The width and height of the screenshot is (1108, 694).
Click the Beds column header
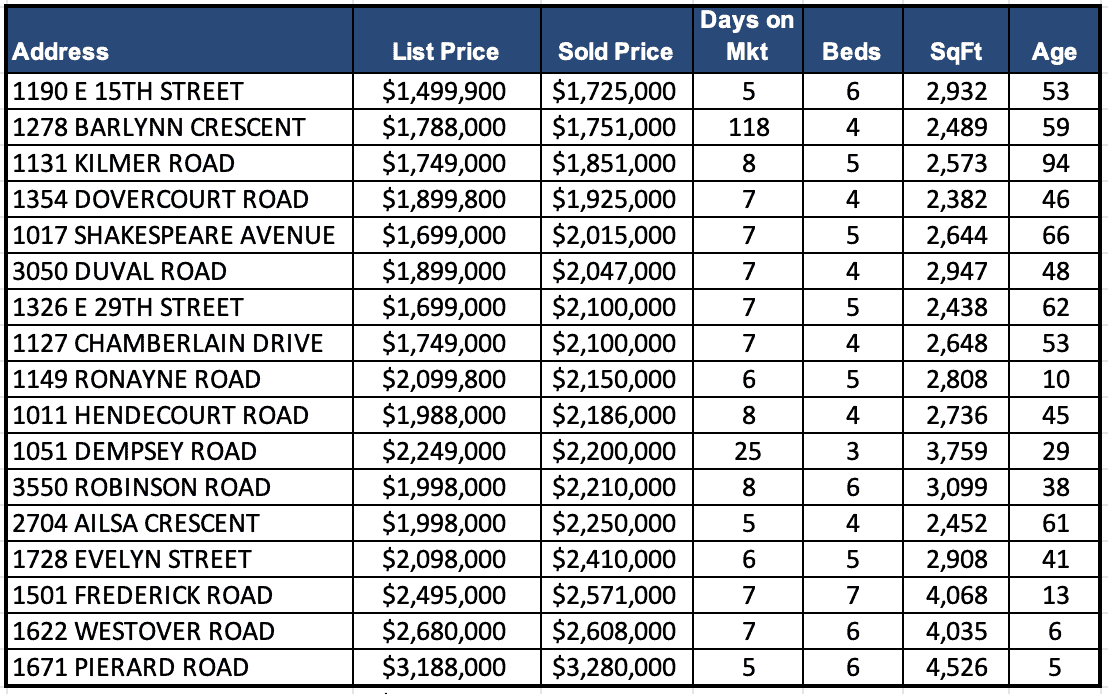tap(850, 52)
